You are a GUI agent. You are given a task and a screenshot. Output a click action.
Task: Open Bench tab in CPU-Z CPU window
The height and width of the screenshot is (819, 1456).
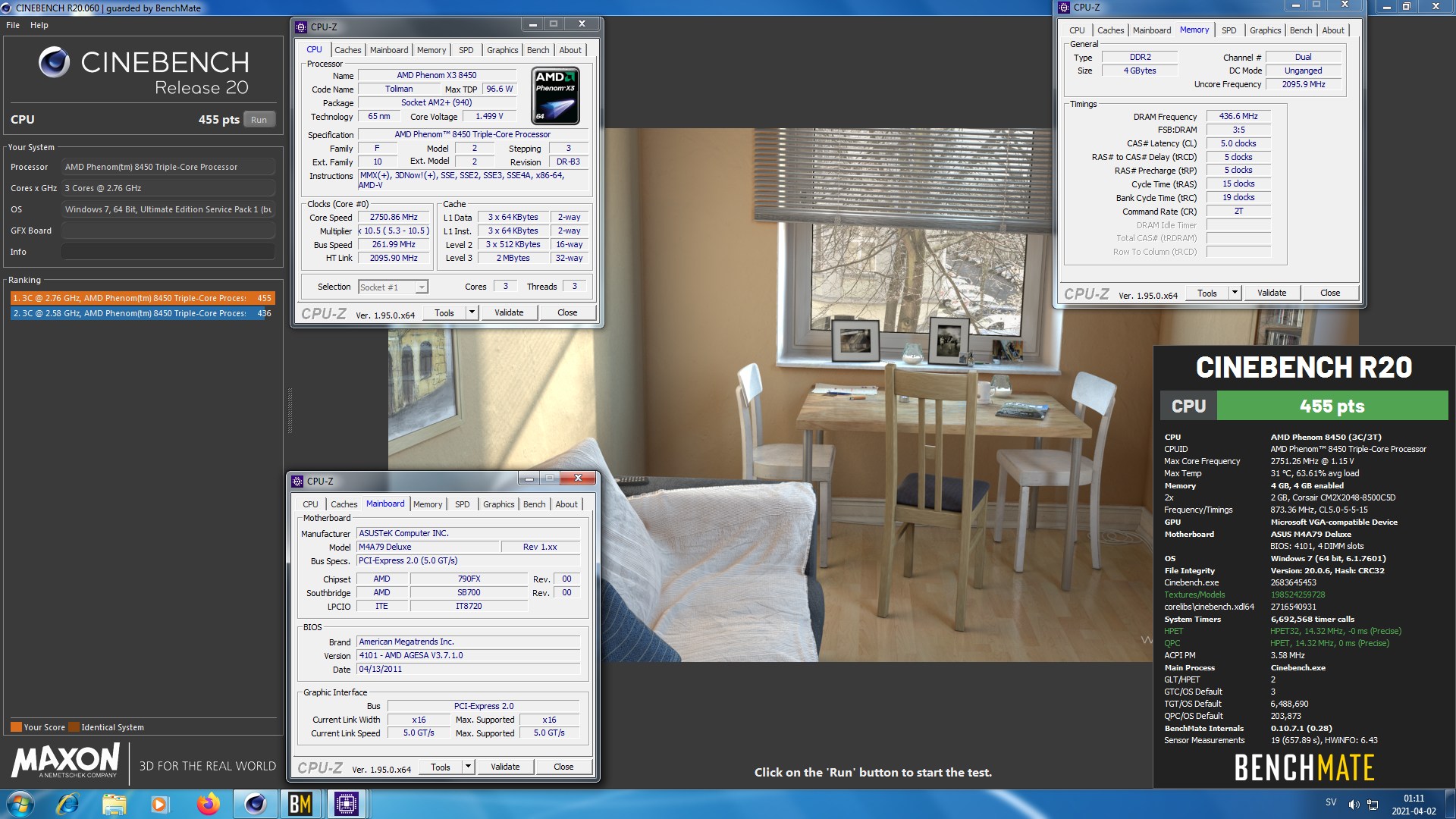coord(538,50)
